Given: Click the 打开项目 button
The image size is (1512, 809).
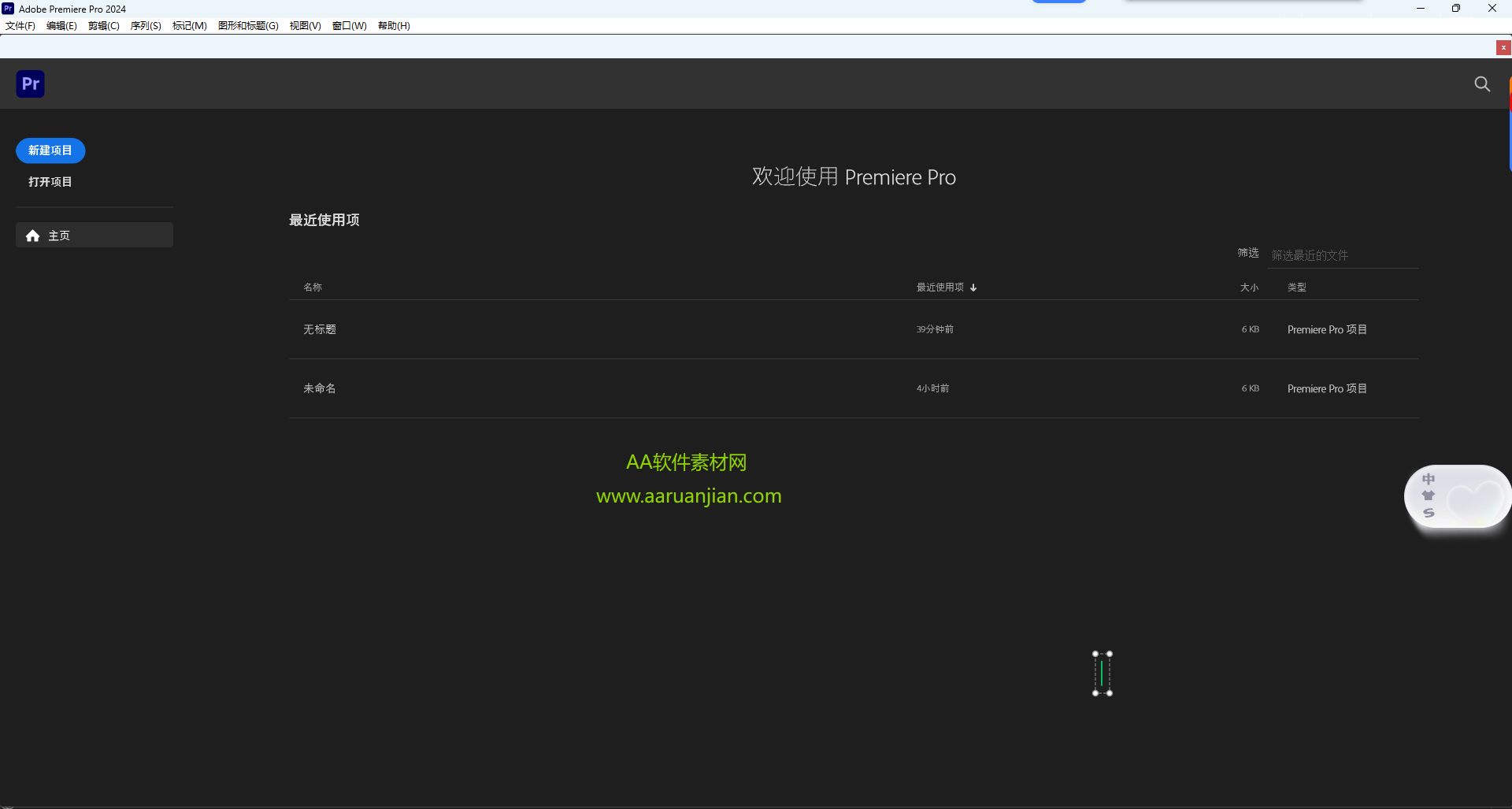Looking at the screenshot, I should pyautogui.click(x=50, y=181).
